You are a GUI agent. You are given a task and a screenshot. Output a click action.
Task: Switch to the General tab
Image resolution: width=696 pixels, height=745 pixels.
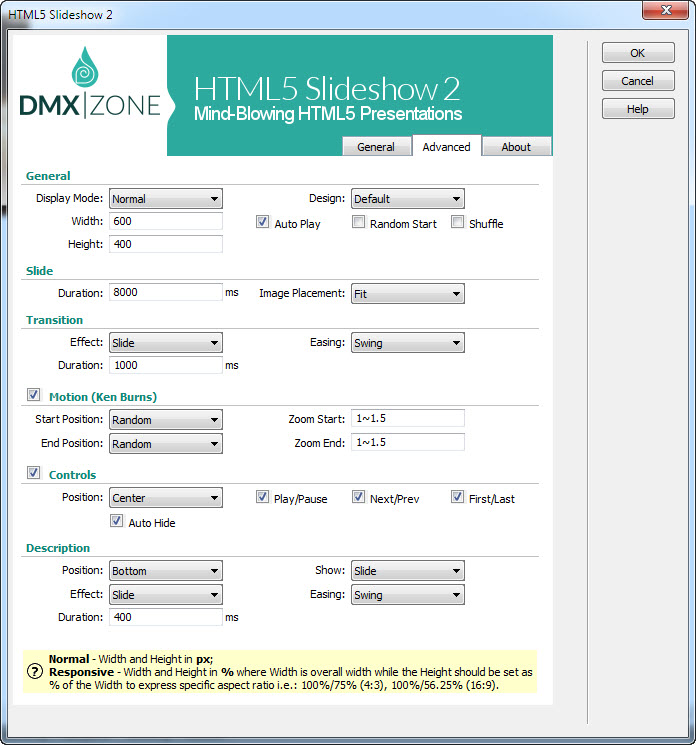tap(376, 147)
